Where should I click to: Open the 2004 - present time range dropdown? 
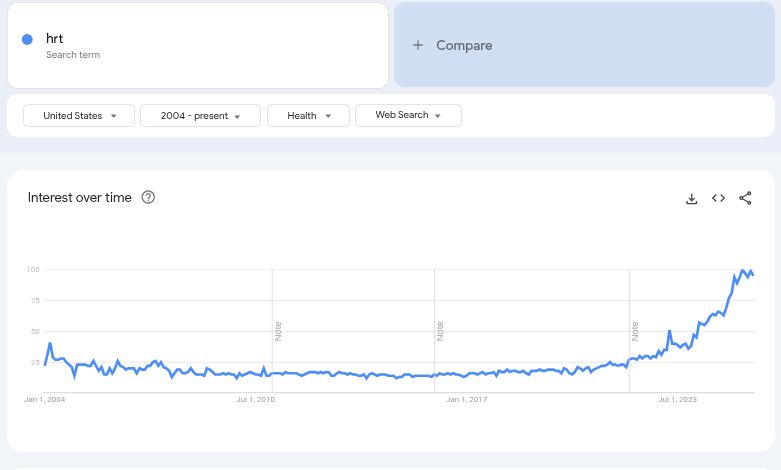200,116
